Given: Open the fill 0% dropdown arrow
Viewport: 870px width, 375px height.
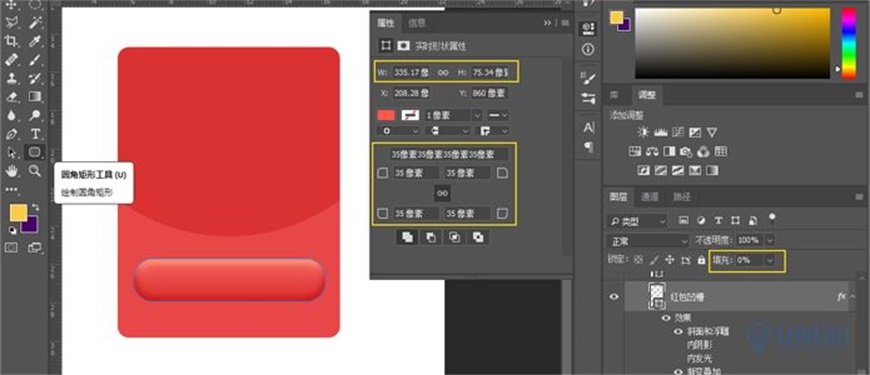Looking at the screenshot, I should click(x=770, y=260).
